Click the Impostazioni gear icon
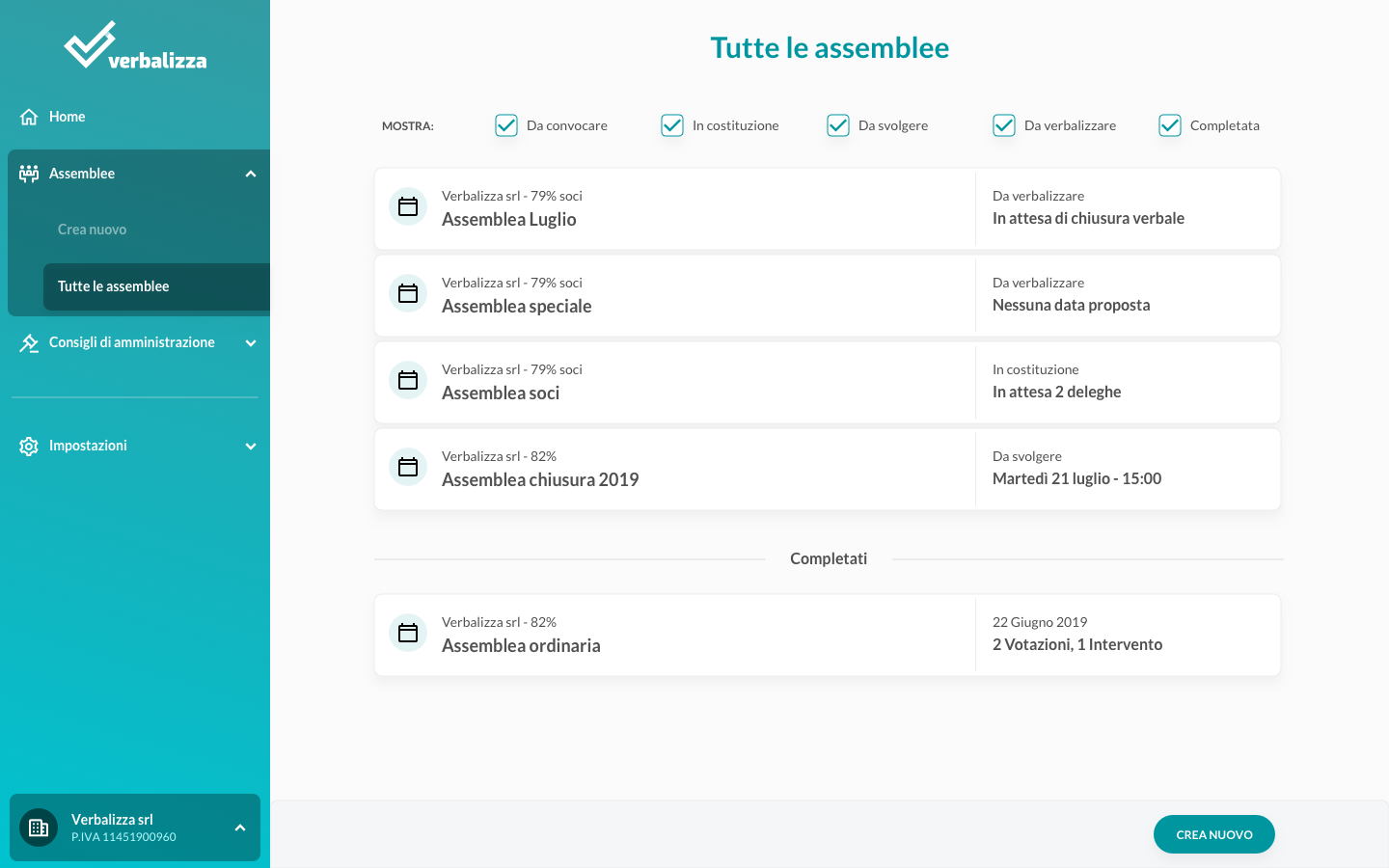 (x=29, y=447)
